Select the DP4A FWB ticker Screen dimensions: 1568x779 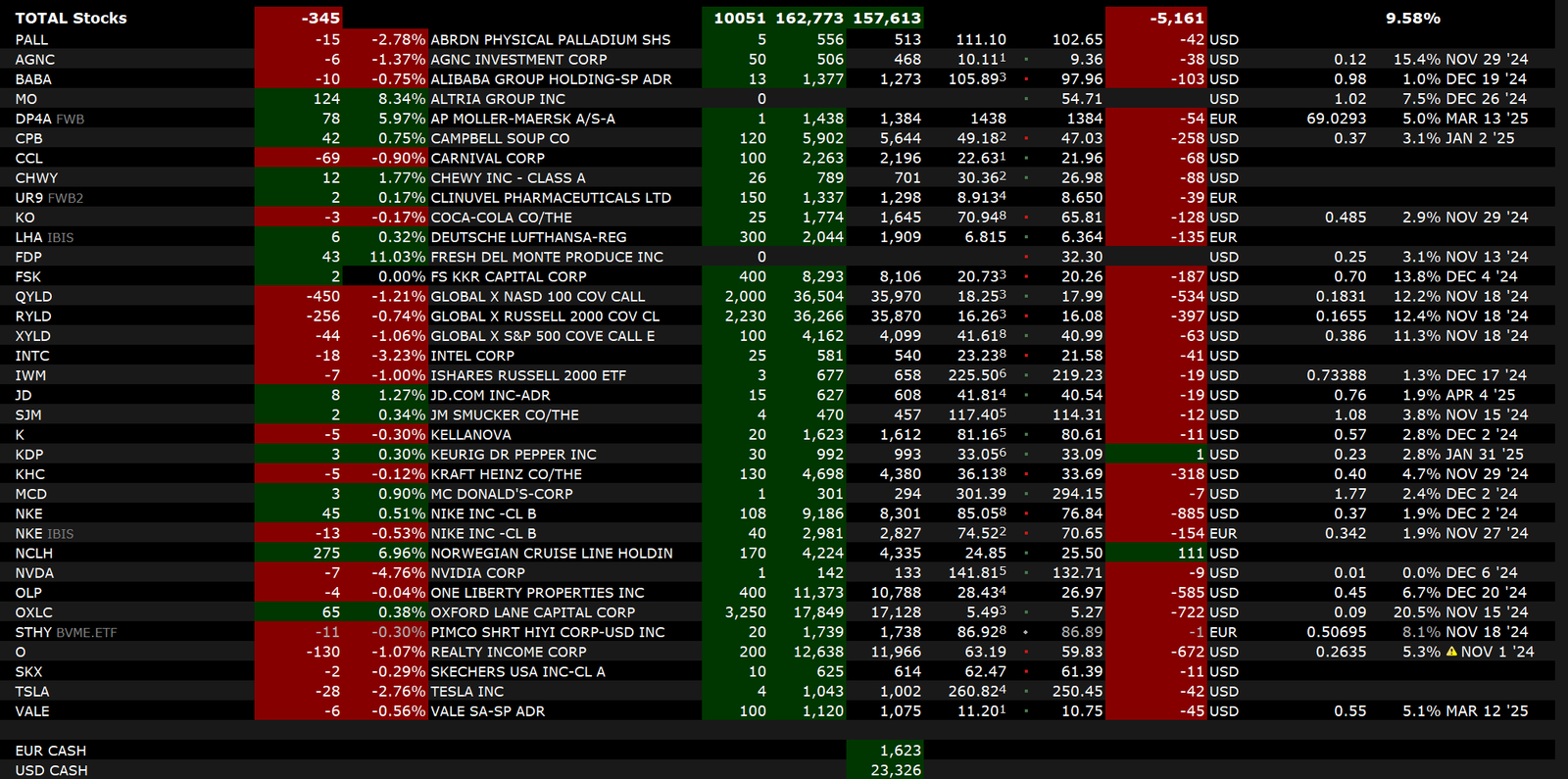(x=49, y=119)
